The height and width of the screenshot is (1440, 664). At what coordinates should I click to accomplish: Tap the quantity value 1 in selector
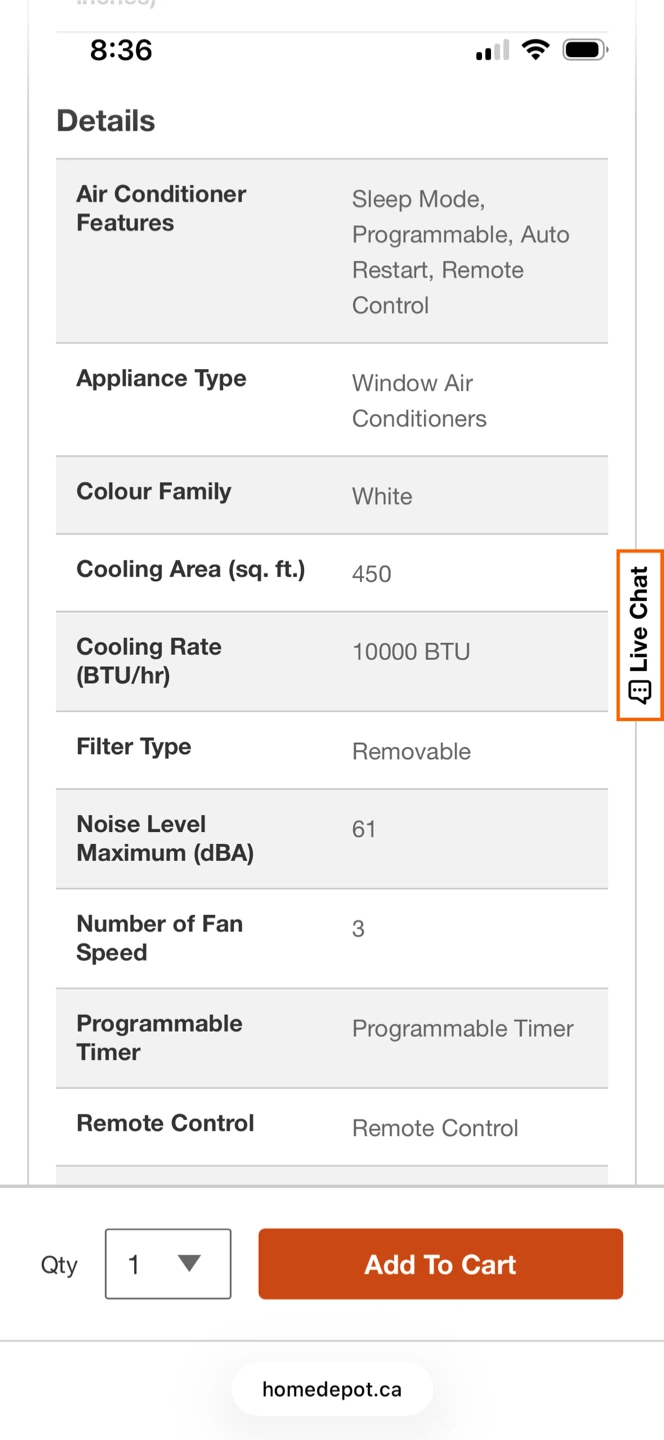coord(134,1265)
